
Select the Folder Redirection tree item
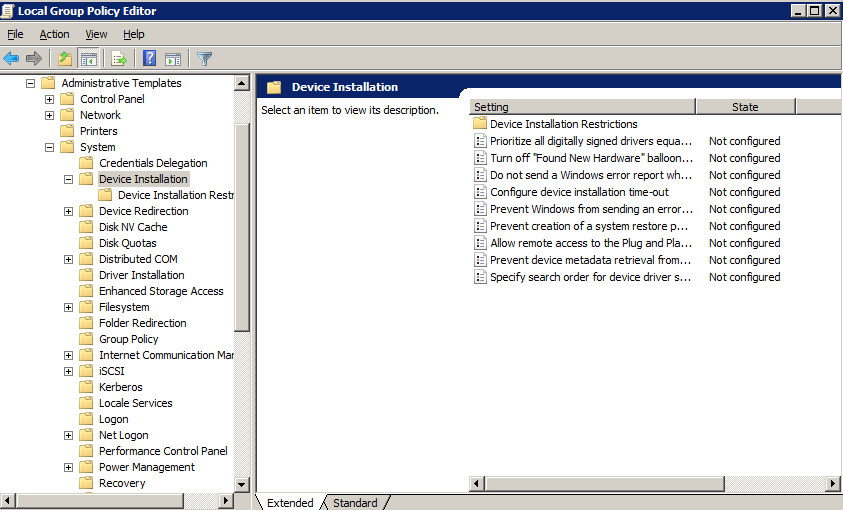(x=142, y=323)
